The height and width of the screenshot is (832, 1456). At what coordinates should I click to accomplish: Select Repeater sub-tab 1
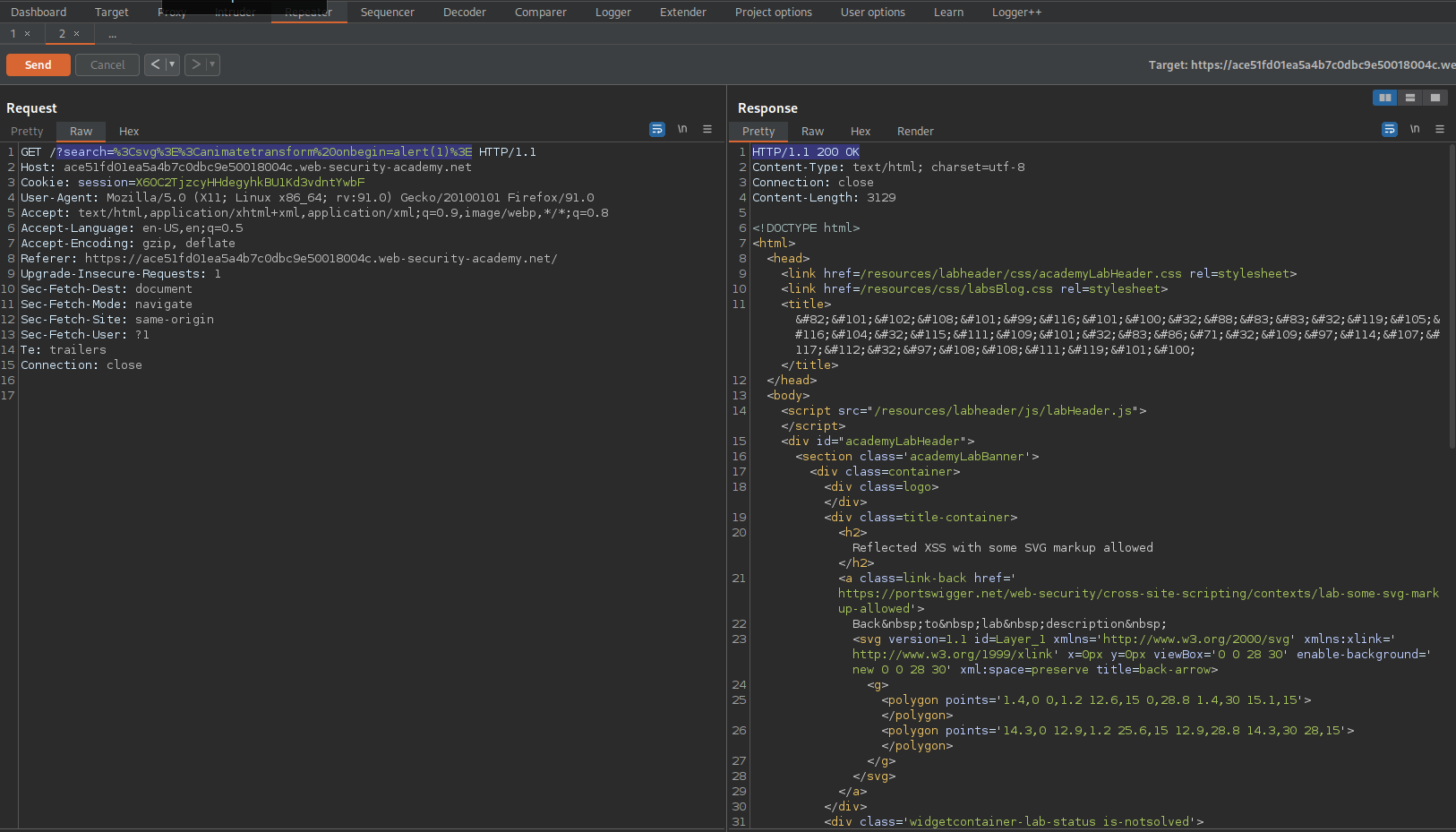pos(13,34)
